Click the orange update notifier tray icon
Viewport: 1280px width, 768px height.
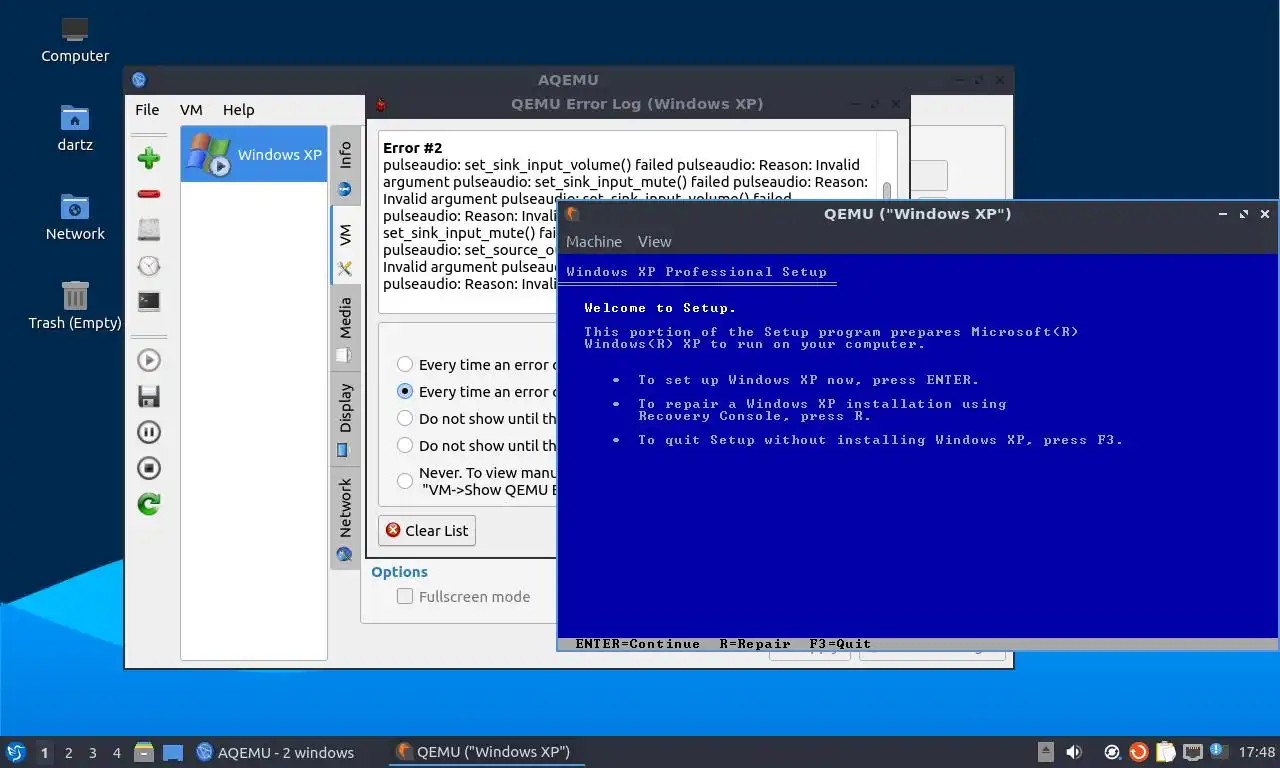coord(1138,752)
